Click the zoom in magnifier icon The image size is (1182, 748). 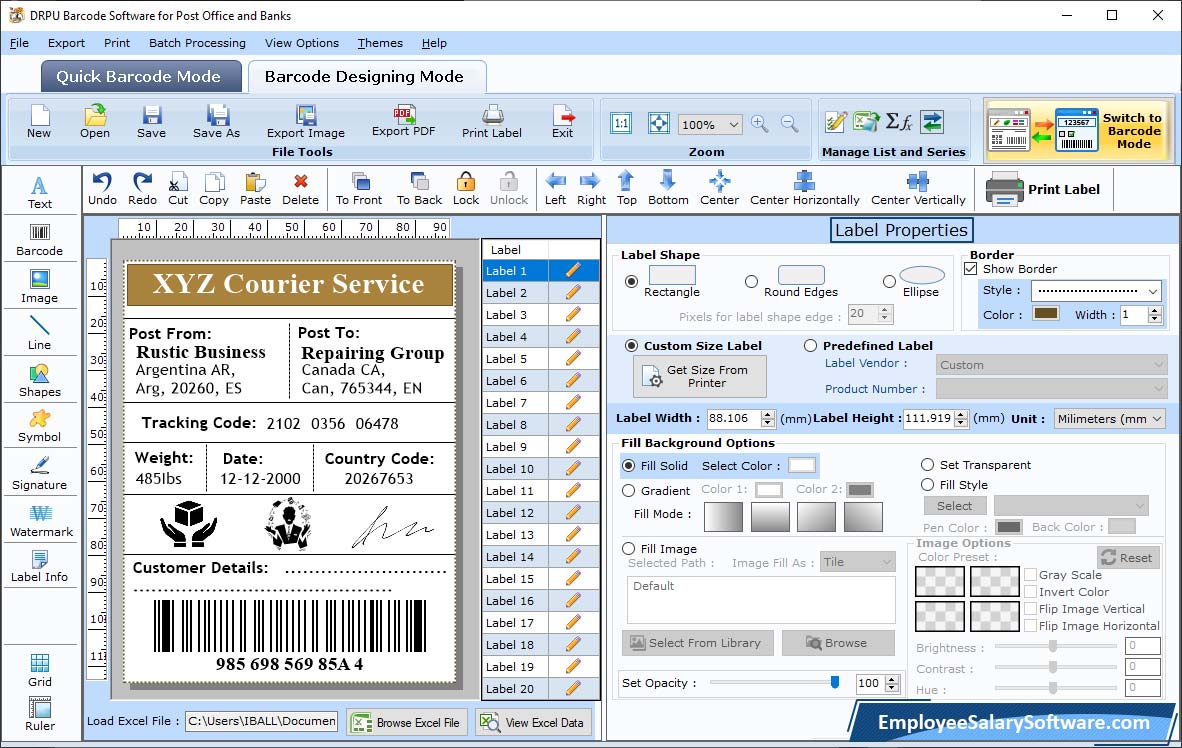760,124
